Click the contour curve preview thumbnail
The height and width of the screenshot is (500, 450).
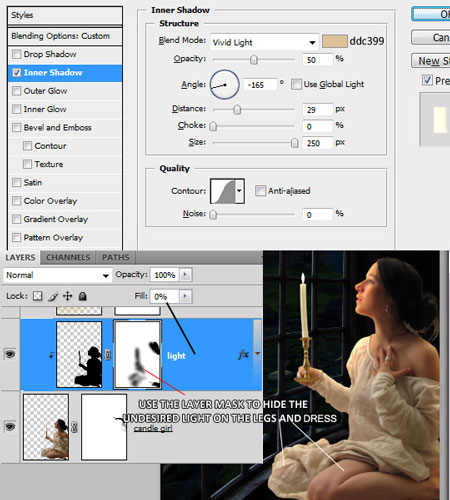223,191
